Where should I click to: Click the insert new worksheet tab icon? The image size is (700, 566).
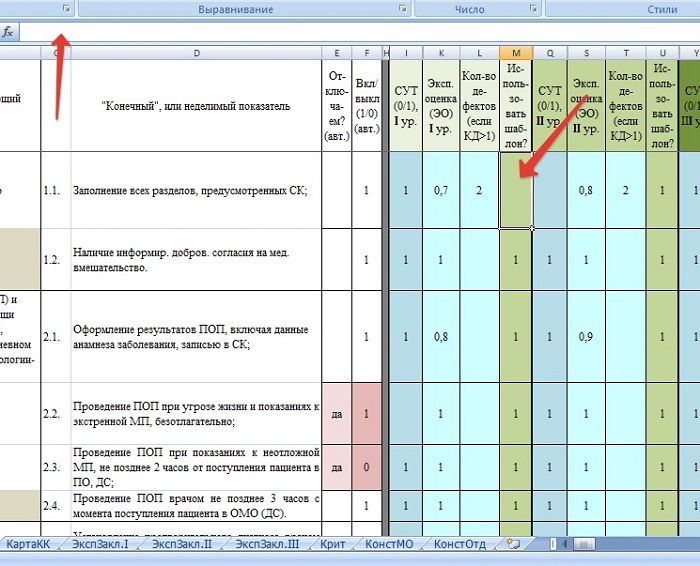click(x=513, y=544)
